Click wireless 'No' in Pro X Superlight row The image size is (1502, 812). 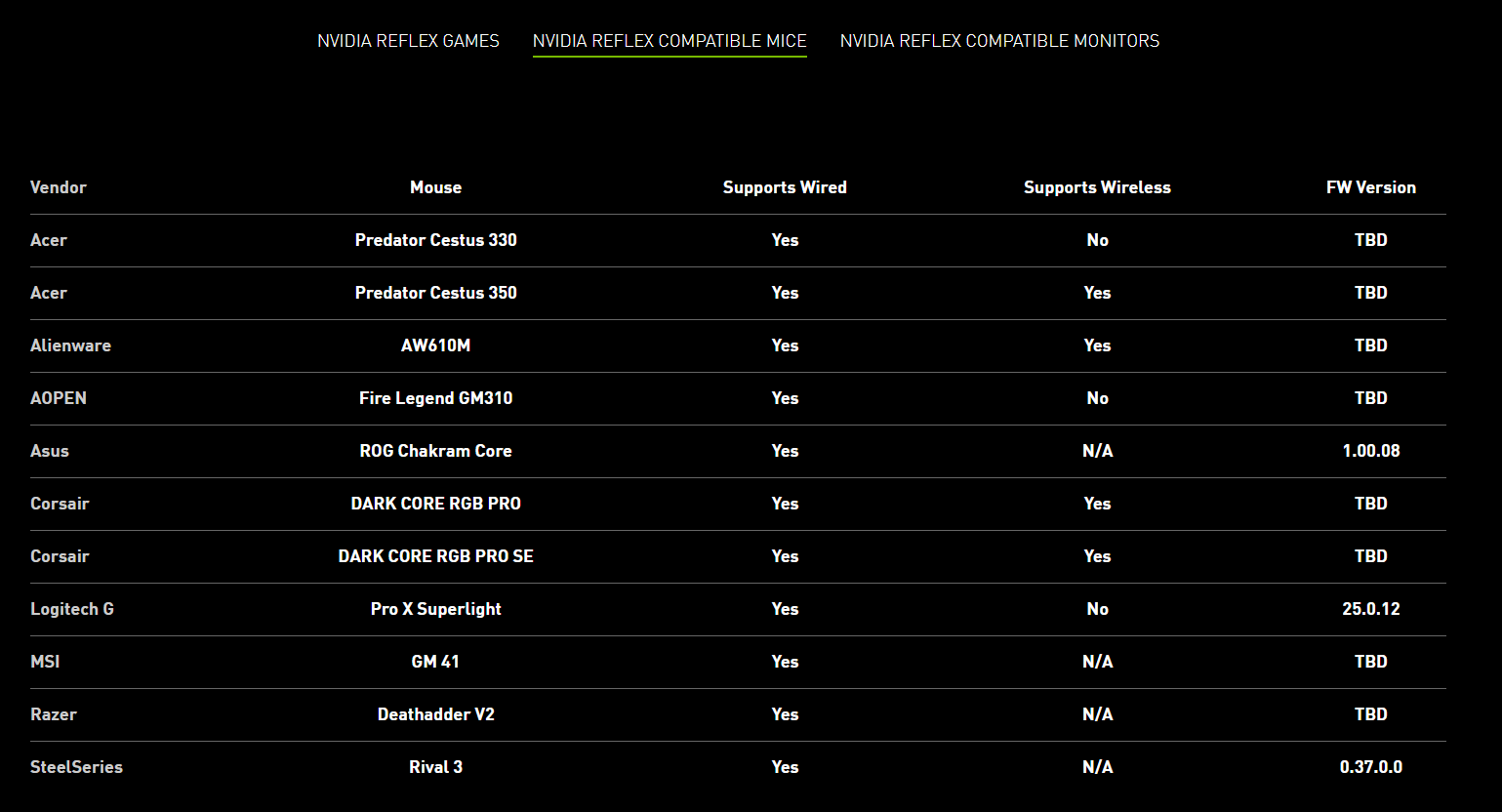[x=1097, y=609]
